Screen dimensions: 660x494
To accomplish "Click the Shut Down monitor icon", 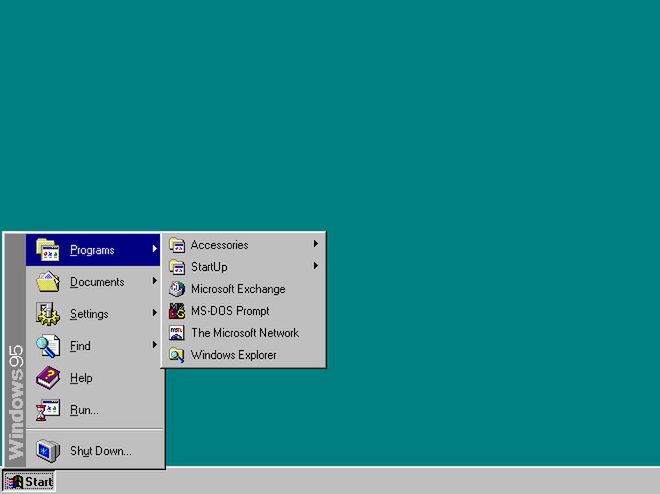I will click(48, 451).
